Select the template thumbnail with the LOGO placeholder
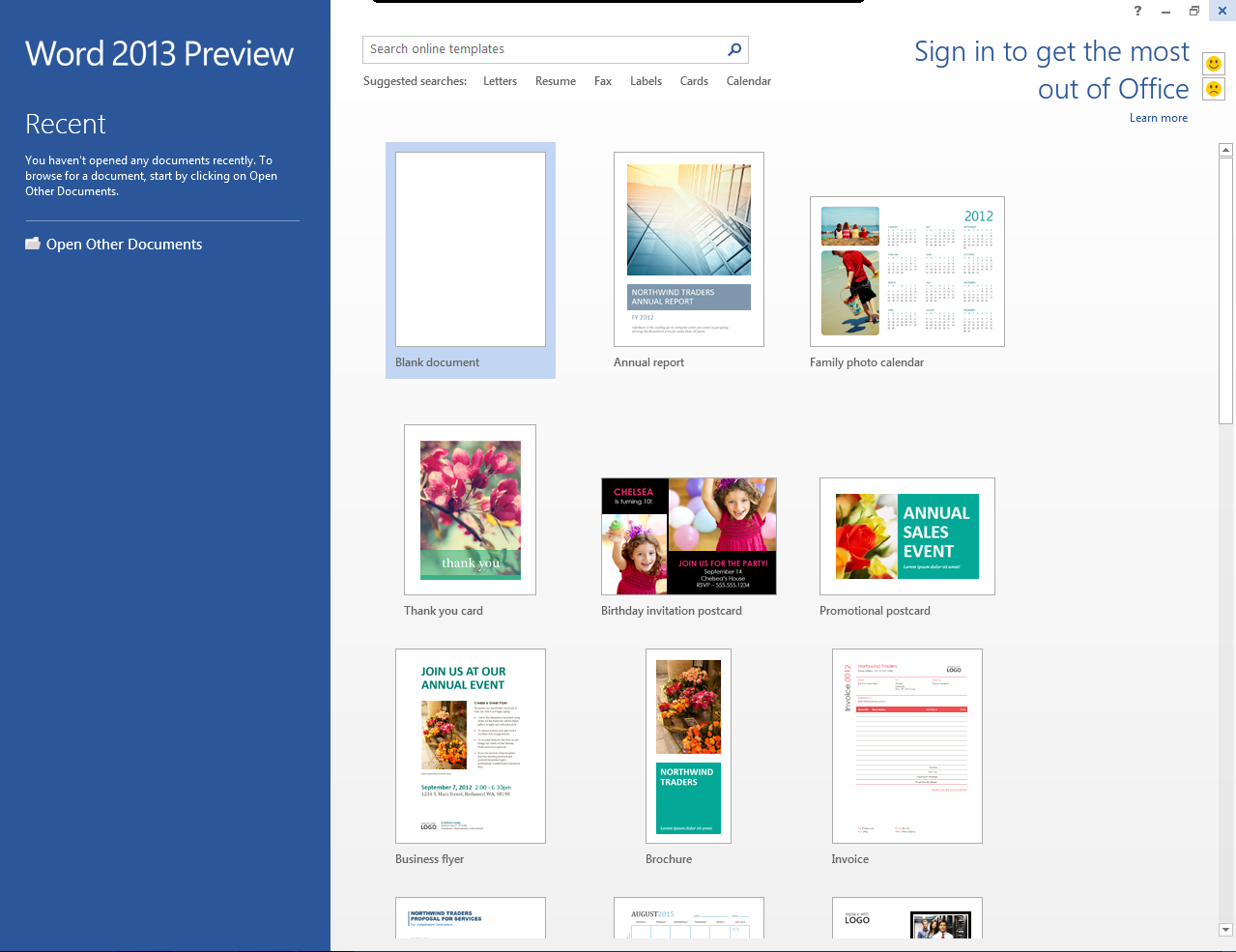Screen dimensions: 1236x952 907,918
